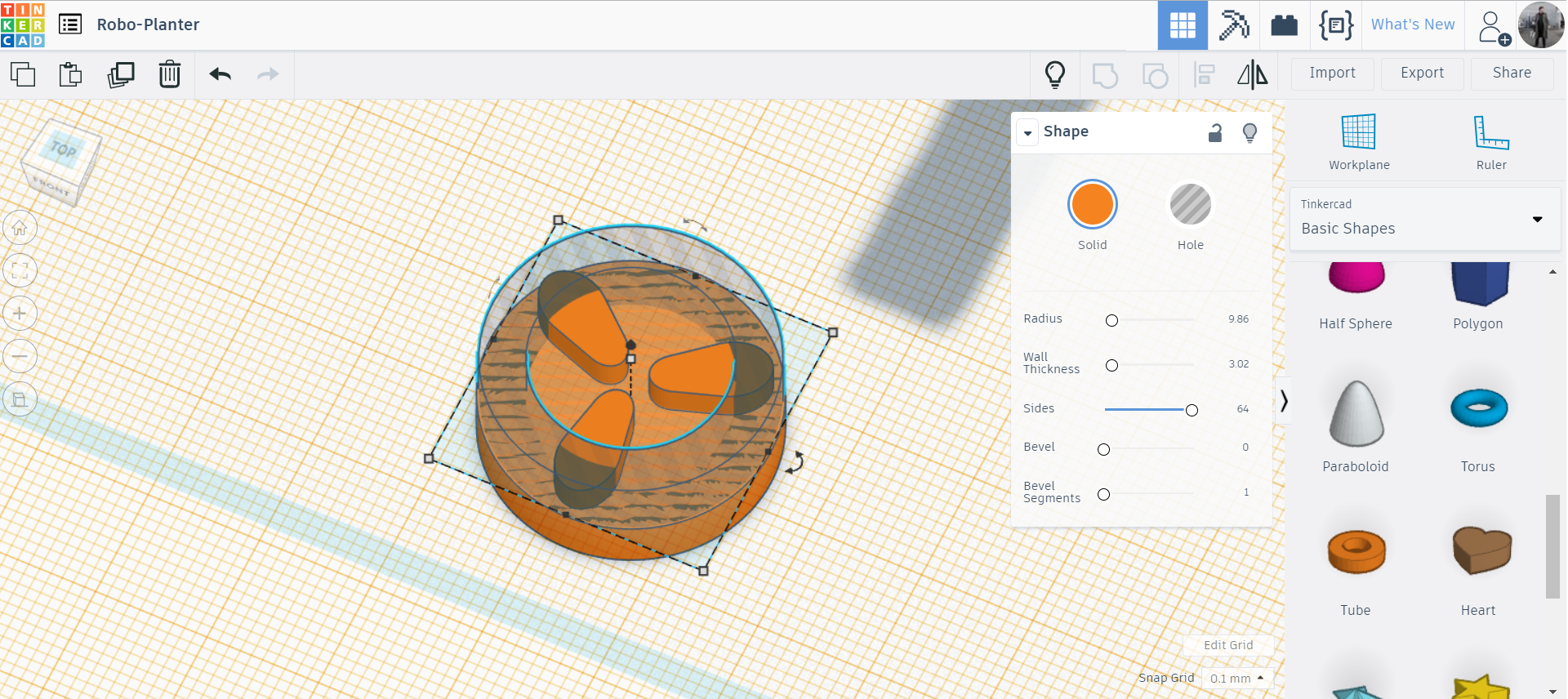Click the Copy icon in toolbar

pyautogui.click(x=23, y=74)
